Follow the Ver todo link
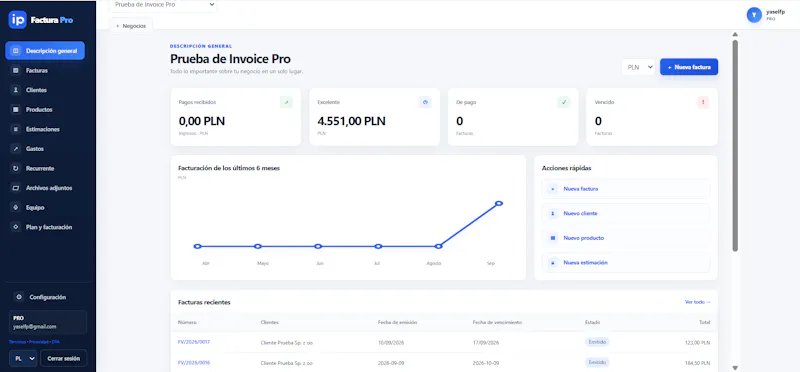This screenshot has width=800, height=372. (697, 302)
